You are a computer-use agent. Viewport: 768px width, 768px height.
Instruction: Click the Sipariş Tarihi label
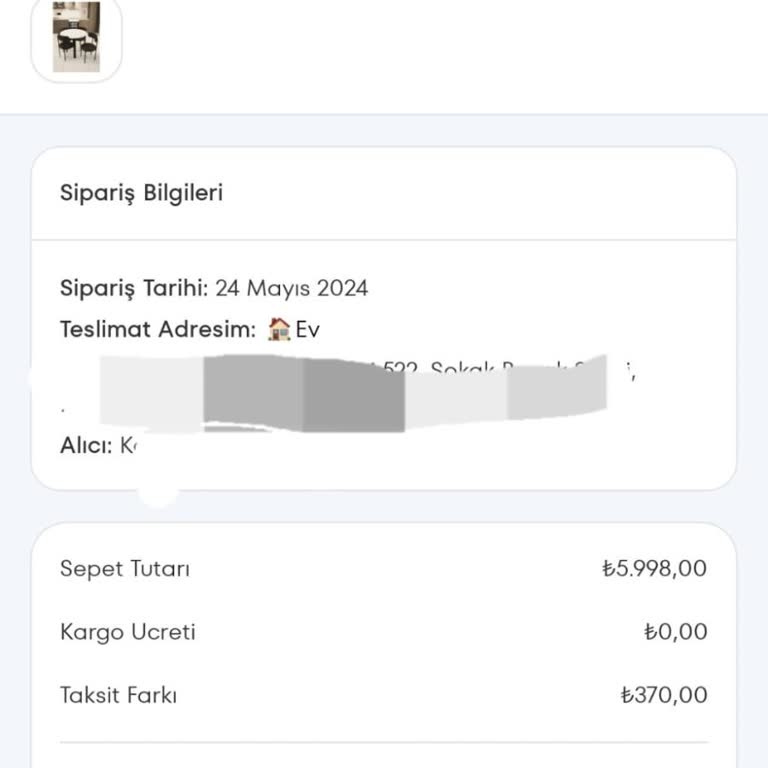click(134, 289)
